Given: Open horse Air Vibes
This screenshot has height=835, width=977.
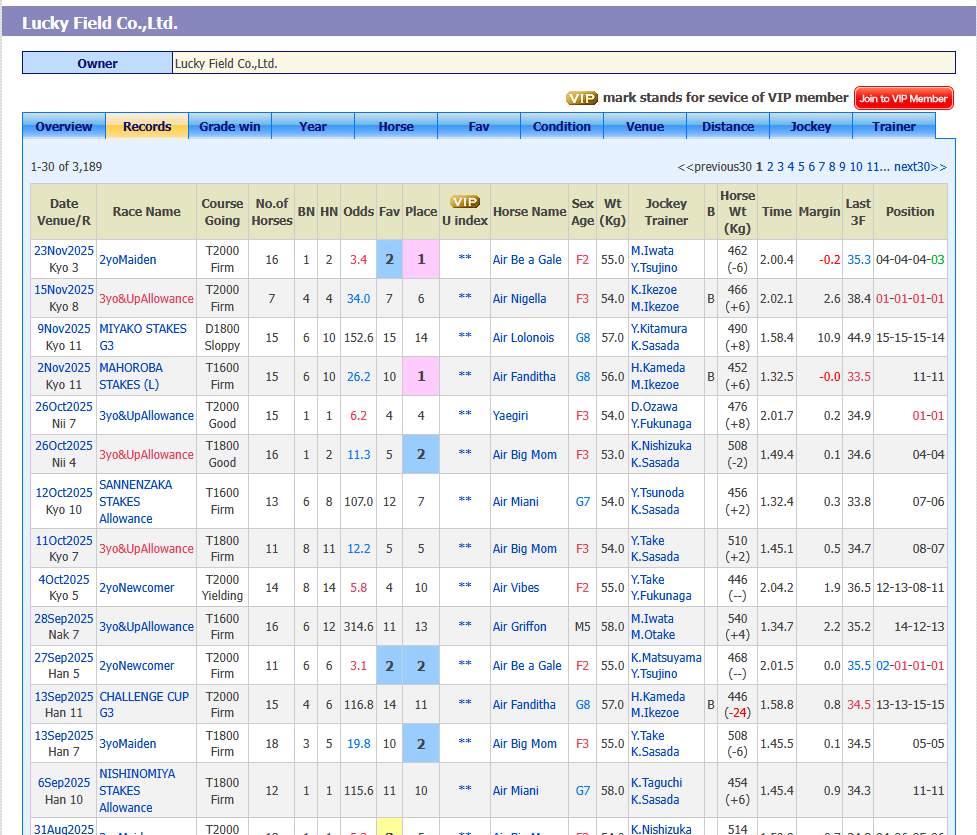Looking at the screenshot, I should click(515, 588).
